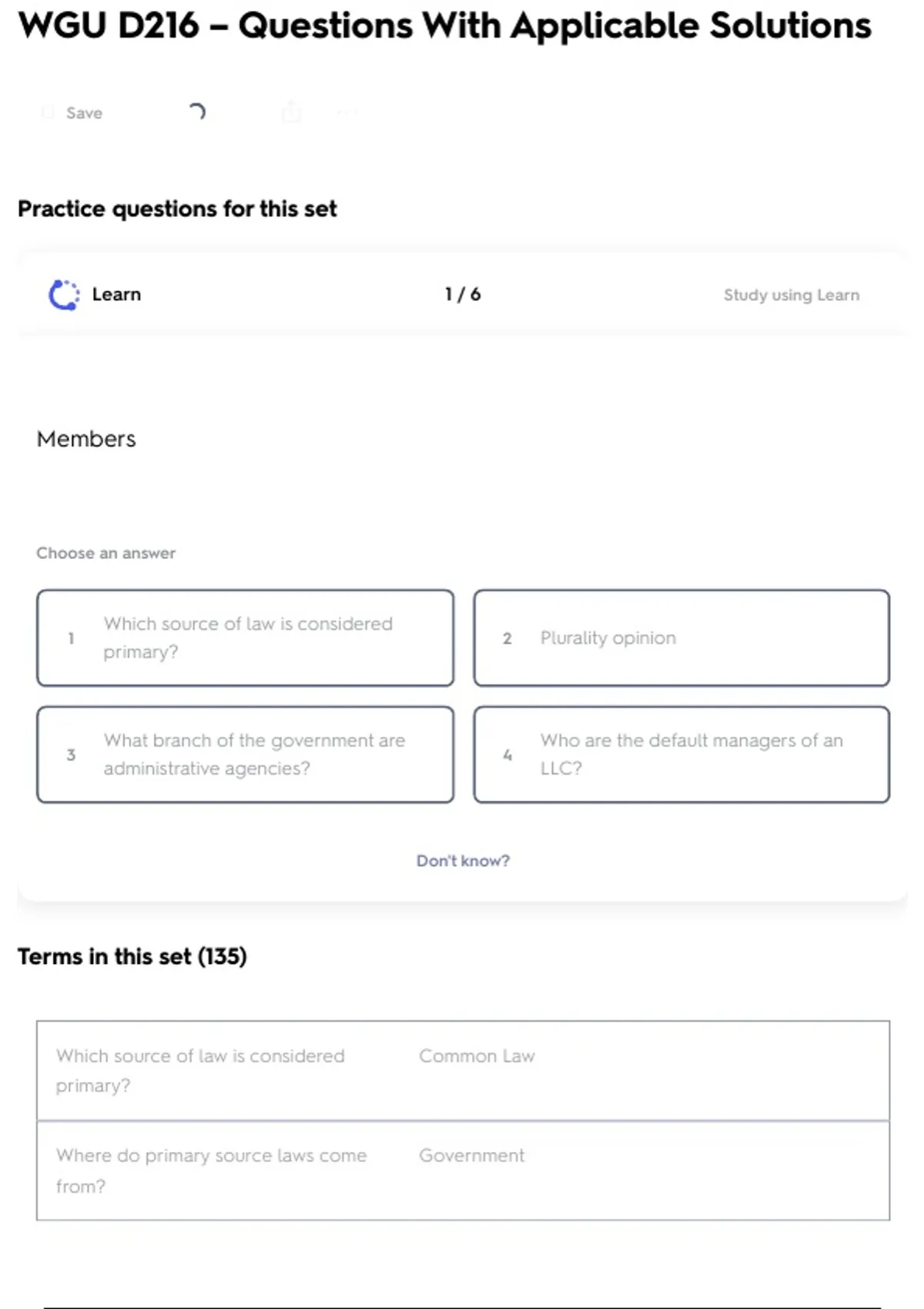Viewport: 924px width, 1309px height.
Task: Click the Learn mode circular icon
Action: point(64,295)
